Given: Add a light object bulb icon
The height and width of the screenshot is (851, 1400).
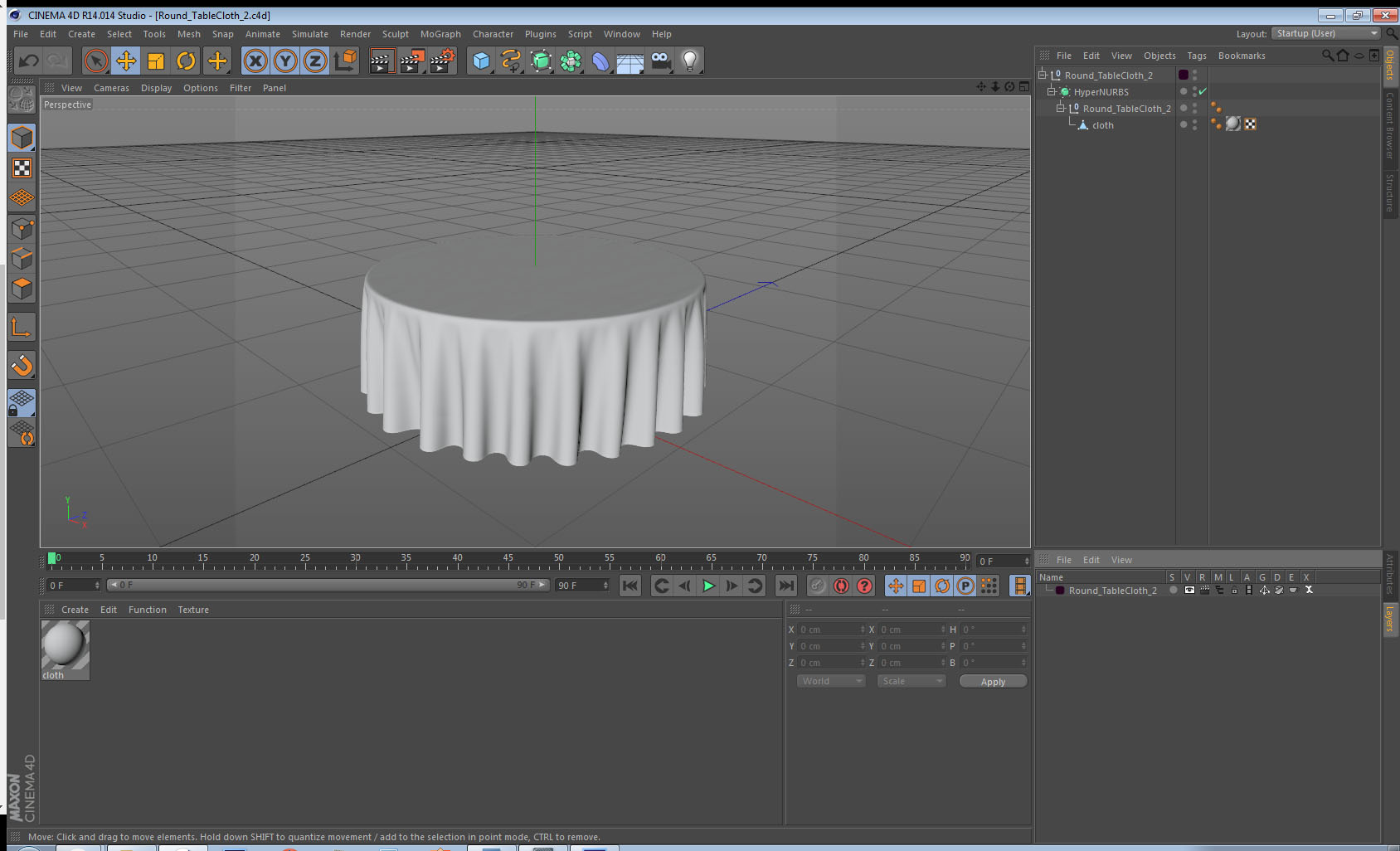Looking at the screenshot, I should (x=690, y=61).
